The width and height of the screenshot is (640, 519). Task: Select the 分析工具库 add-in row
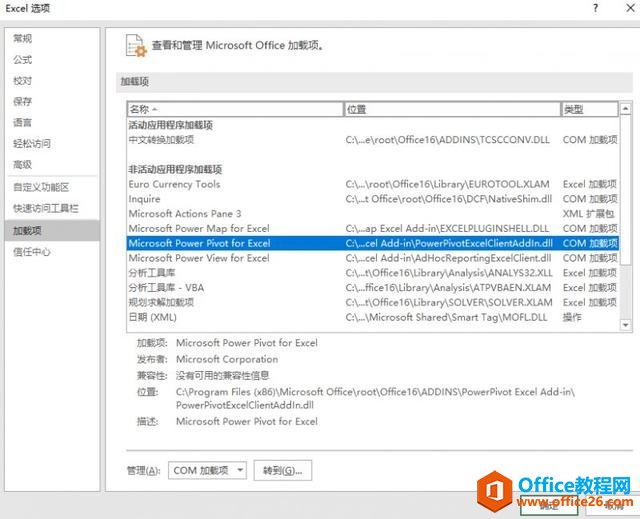tap(373, 273)
